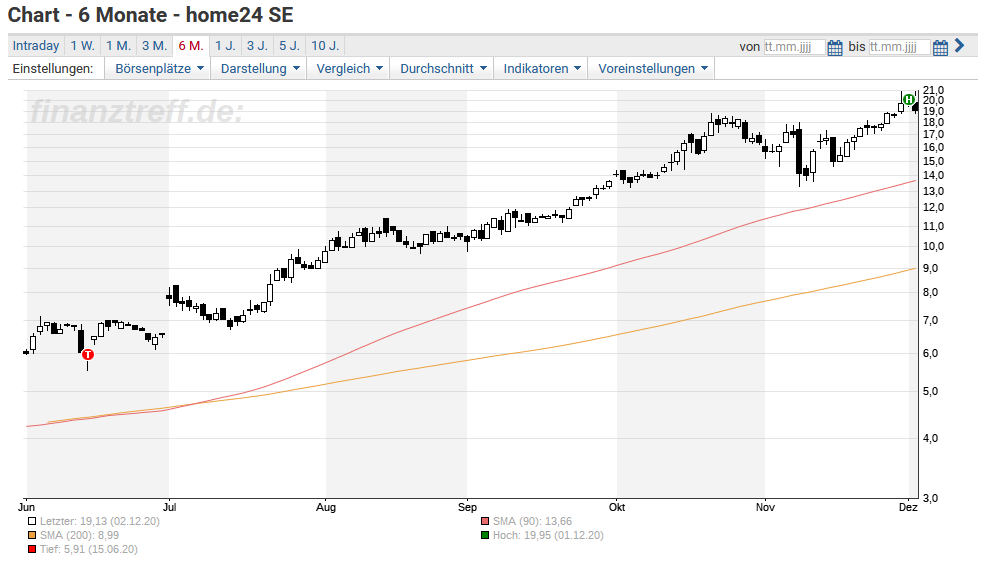Click the '21,0' price axis label

point(933,91)
